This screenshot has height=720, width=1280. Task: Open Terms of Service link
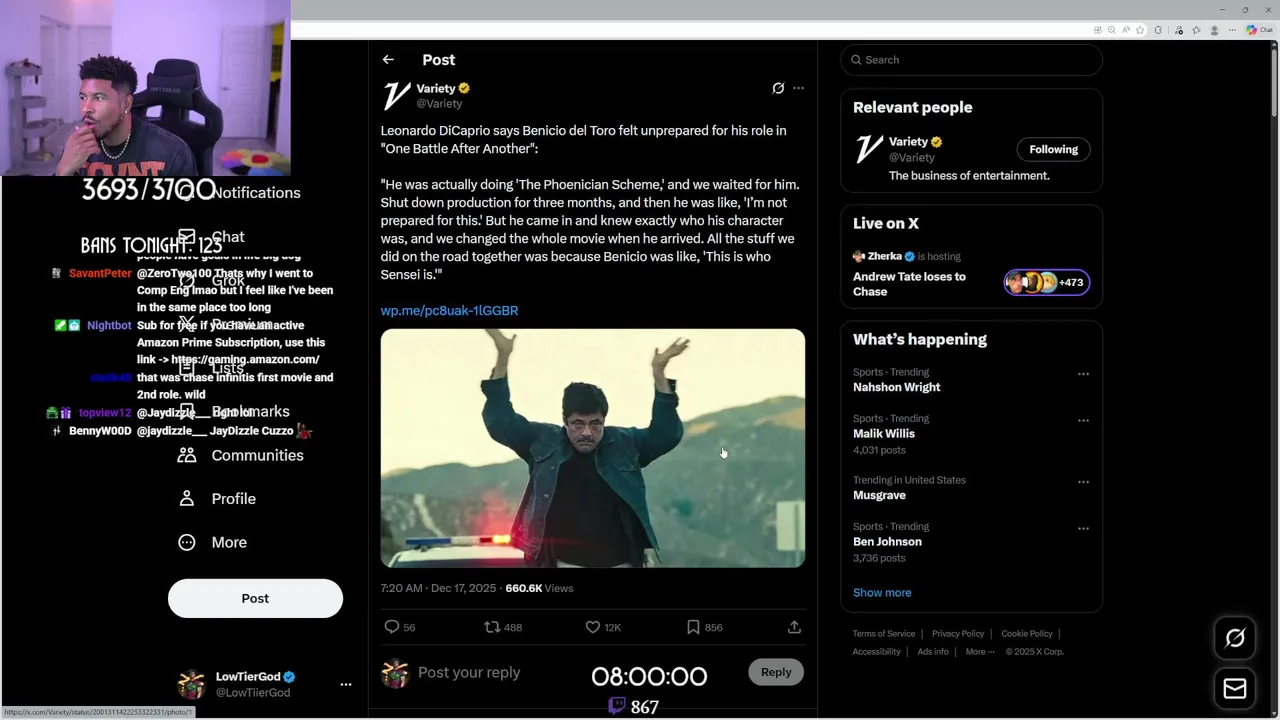coord(884,634)
